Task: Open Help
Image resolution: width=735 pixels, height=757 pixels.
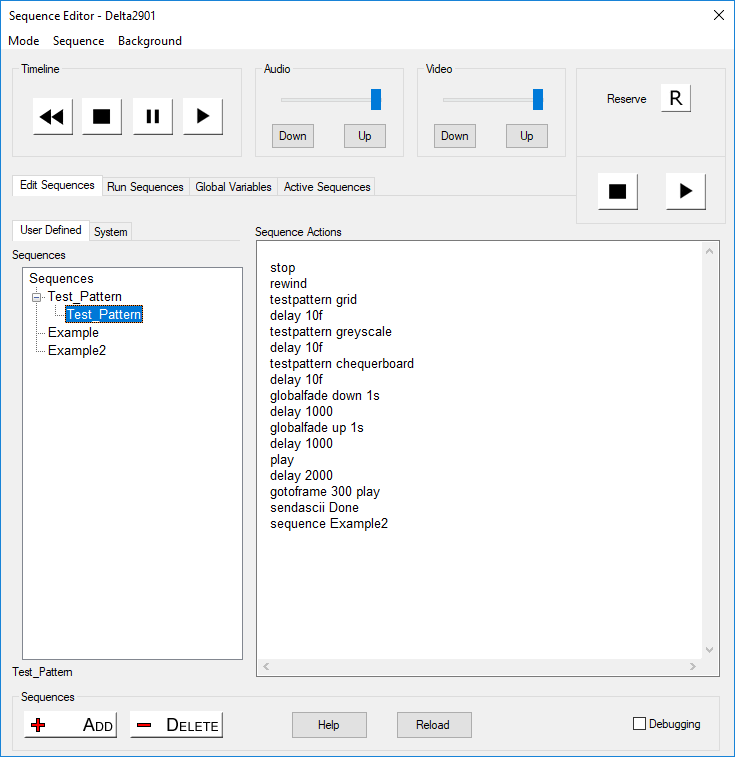Action: (329, 725)
